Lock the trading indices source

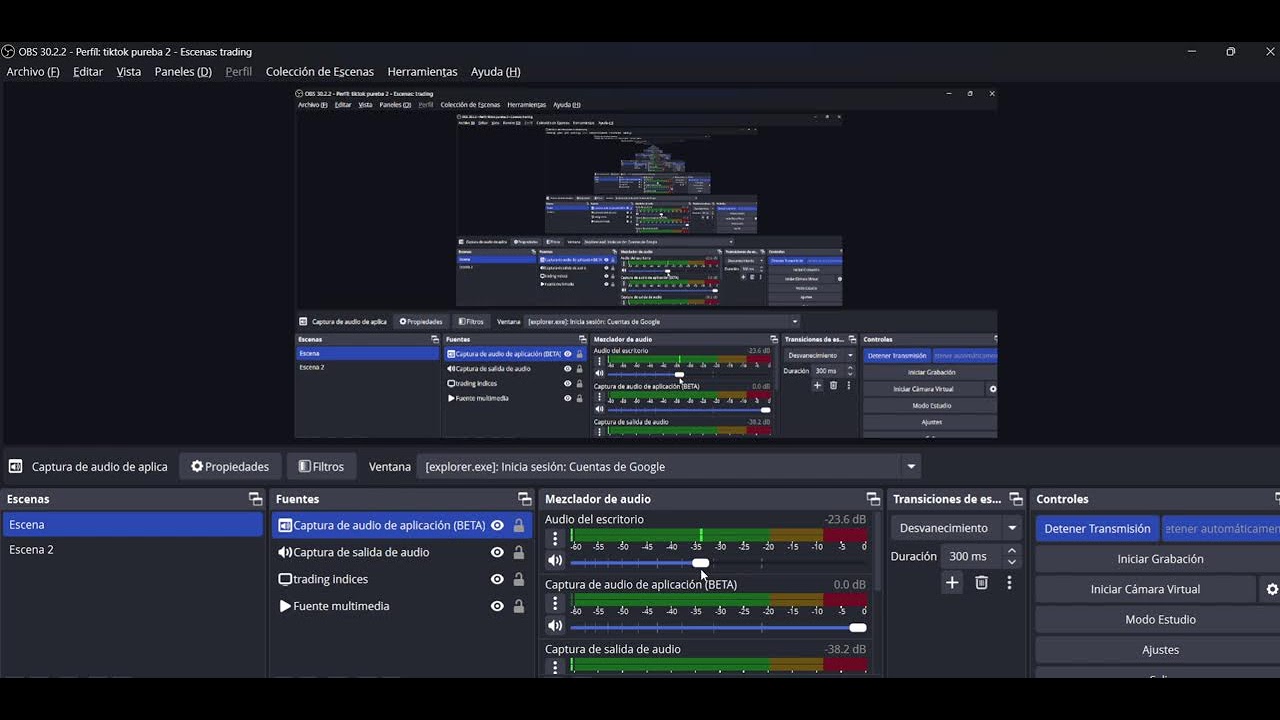(x=518, y=579)
